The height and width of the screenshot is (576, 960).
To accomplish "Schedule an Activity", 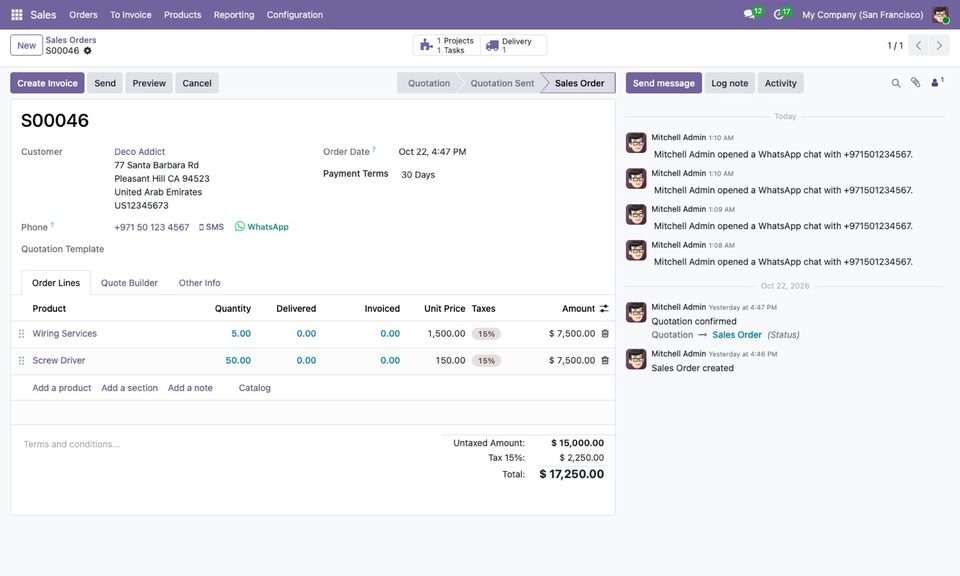I will (x=780, y=83).
